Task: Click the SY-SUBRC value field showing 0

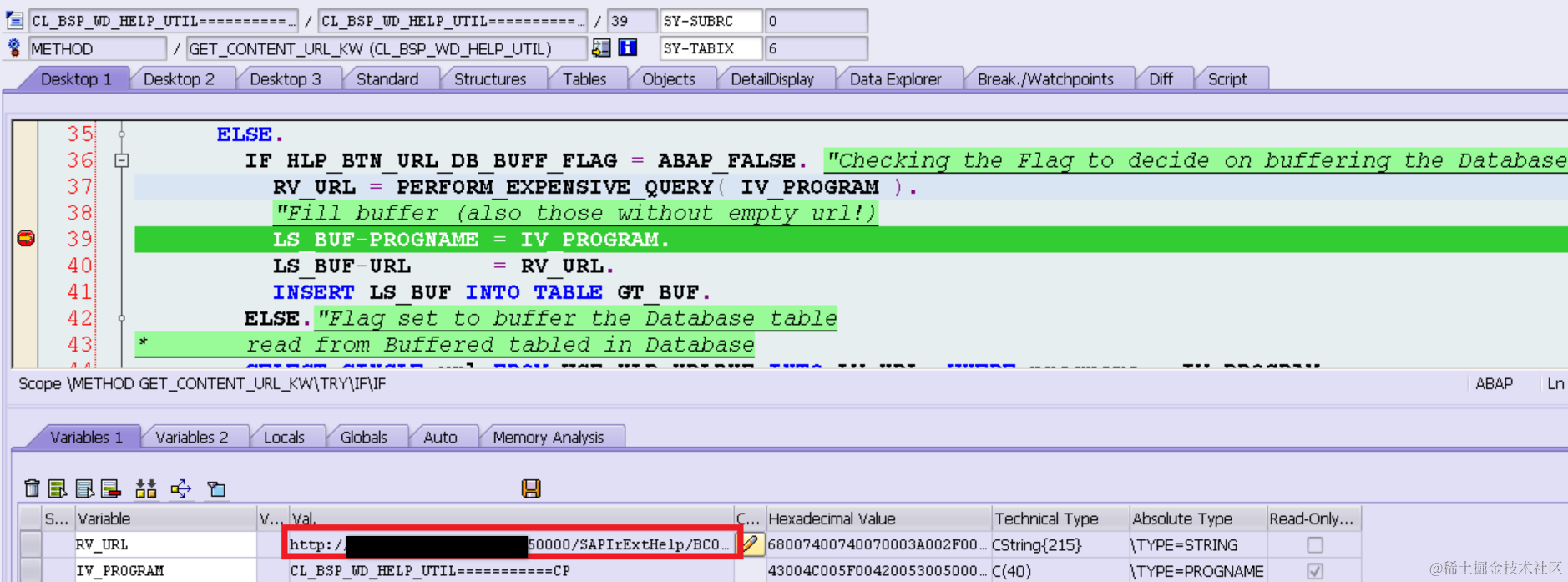Action: 816,21
